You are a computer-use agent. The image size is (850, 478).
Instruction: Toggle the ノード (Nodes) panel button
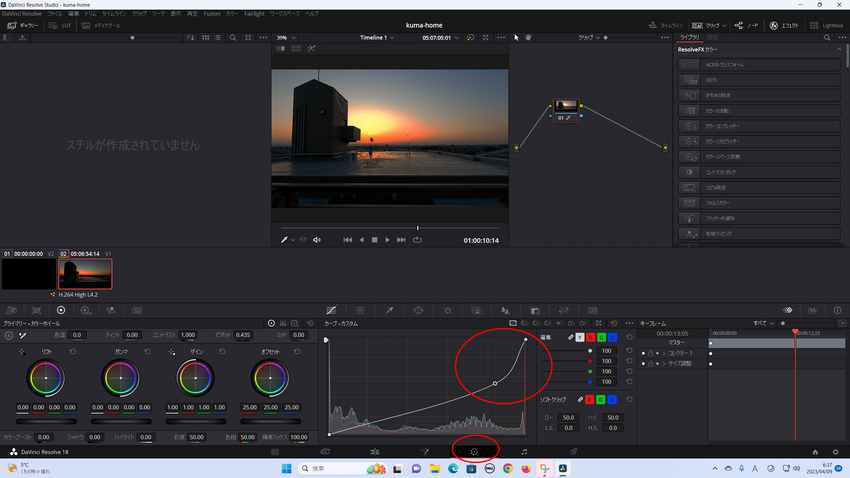tap(746, 25)
